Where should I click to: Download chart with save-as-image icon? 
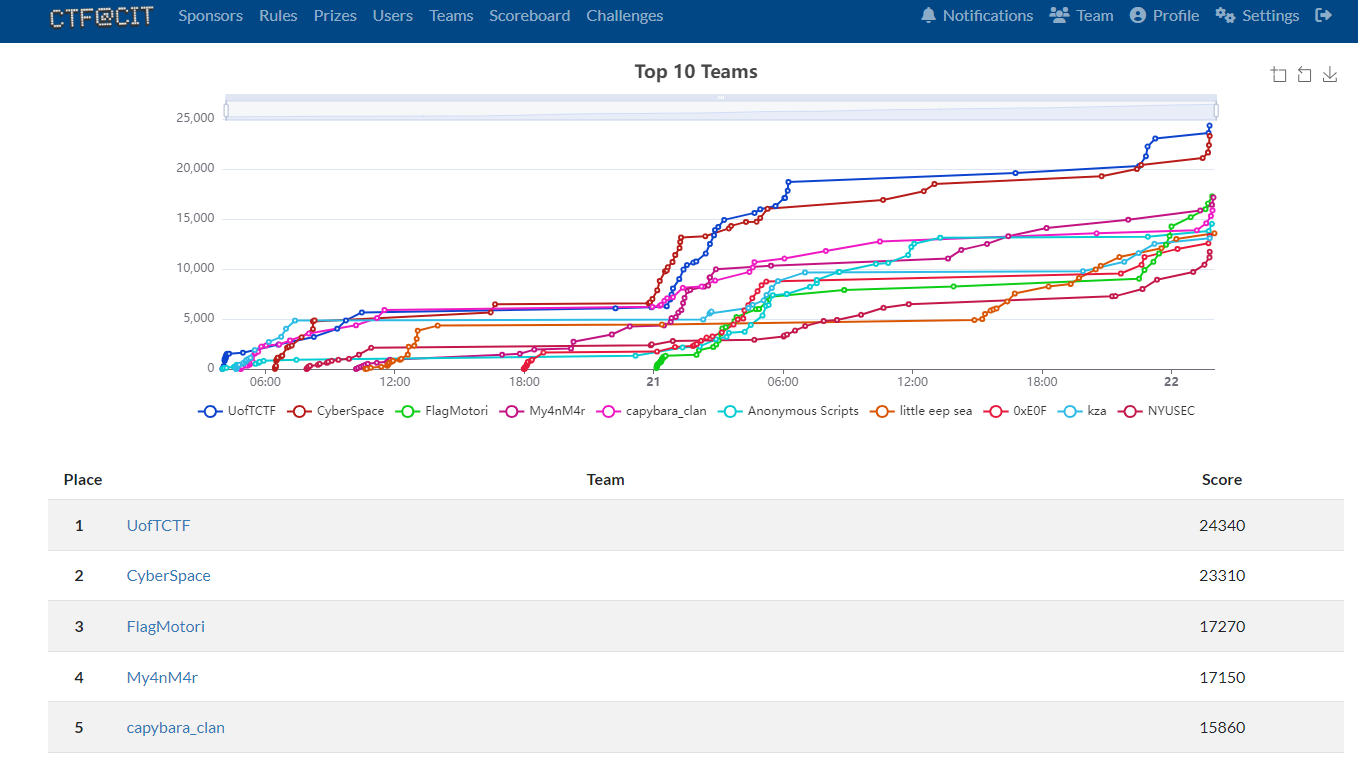point(1330,74)
